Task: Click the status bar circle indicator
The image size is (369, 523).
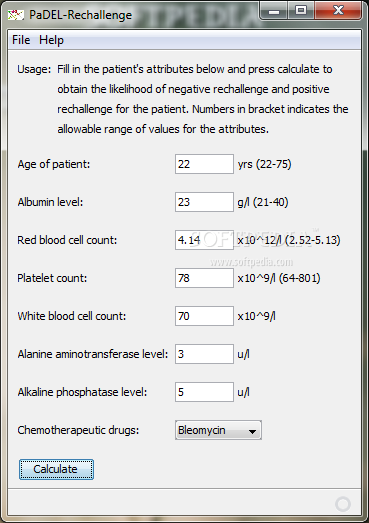Action: coord(343,504)
